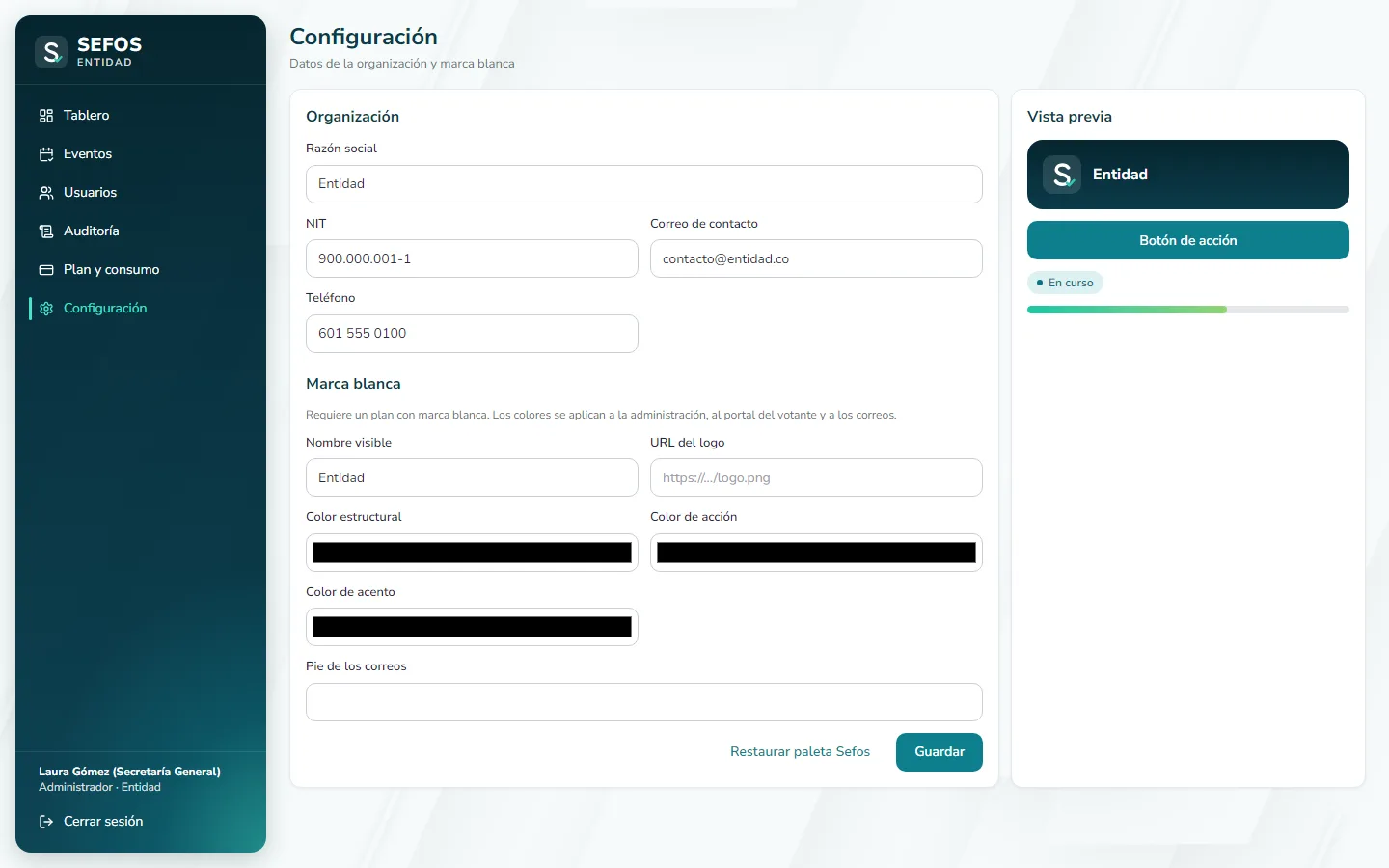Image resolution: width=1389 pixels, height=868 pixels.
Task: Click the preview logo icon beside Entidad
Action: (1062, 175)
